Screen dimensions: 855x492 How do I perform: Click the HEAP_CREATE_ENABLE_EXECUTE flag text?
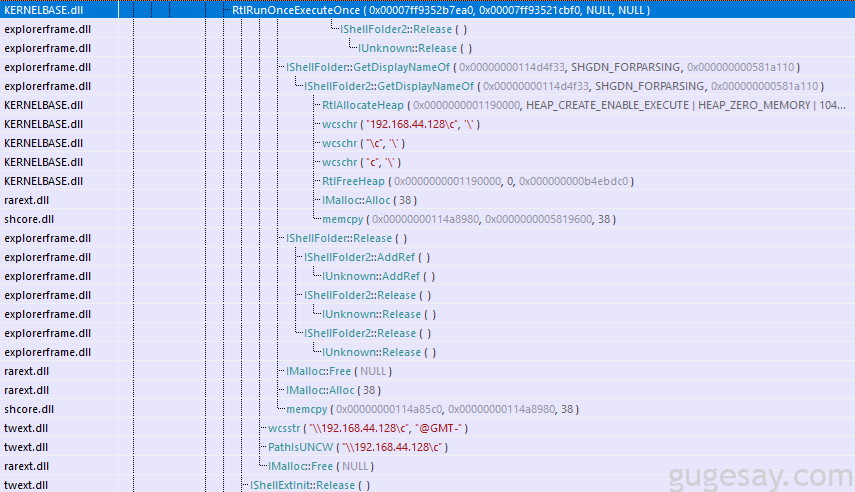607,105
